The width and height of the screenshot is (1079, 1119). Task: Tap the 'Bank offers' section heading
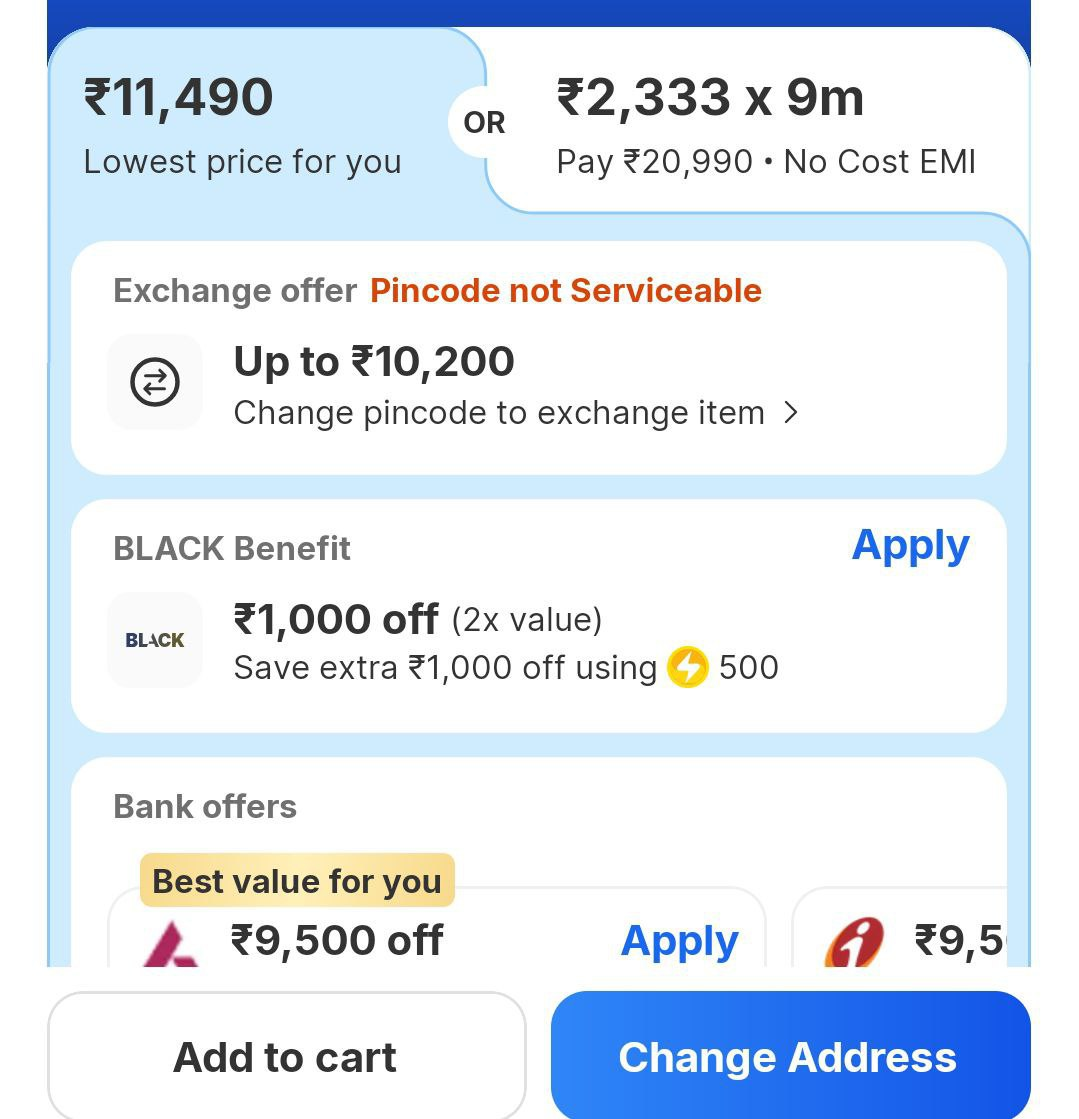205,807
